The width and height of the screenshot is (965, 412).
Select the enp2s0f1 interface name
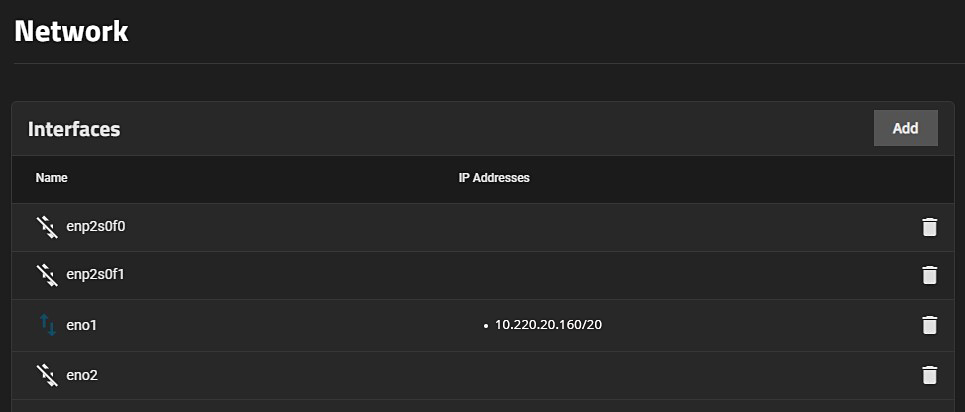tap(95, 274)
